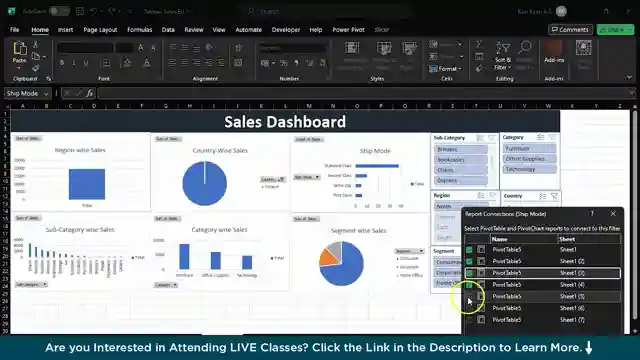Collapse the ribbon with the chevron

point(629,78)
